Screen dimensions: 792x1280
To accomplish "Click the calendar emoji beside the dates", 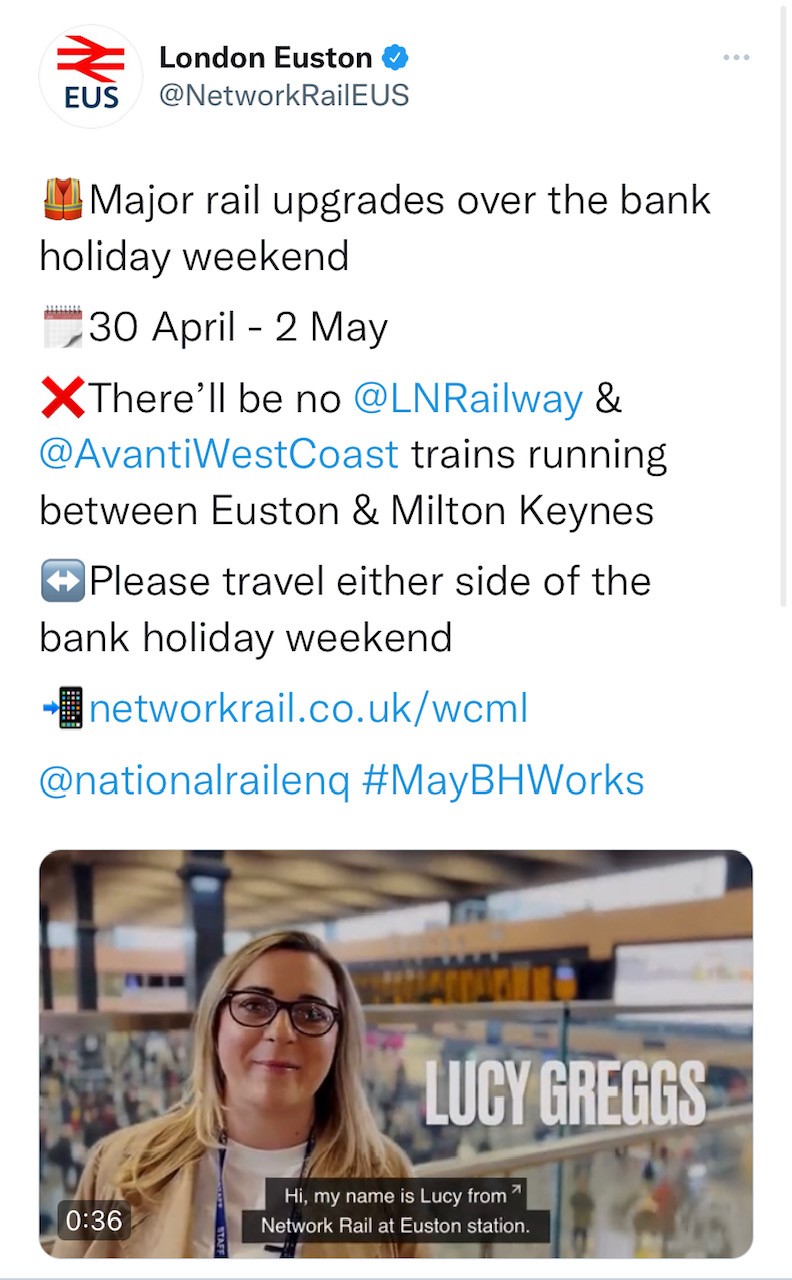I will (63, 327).
